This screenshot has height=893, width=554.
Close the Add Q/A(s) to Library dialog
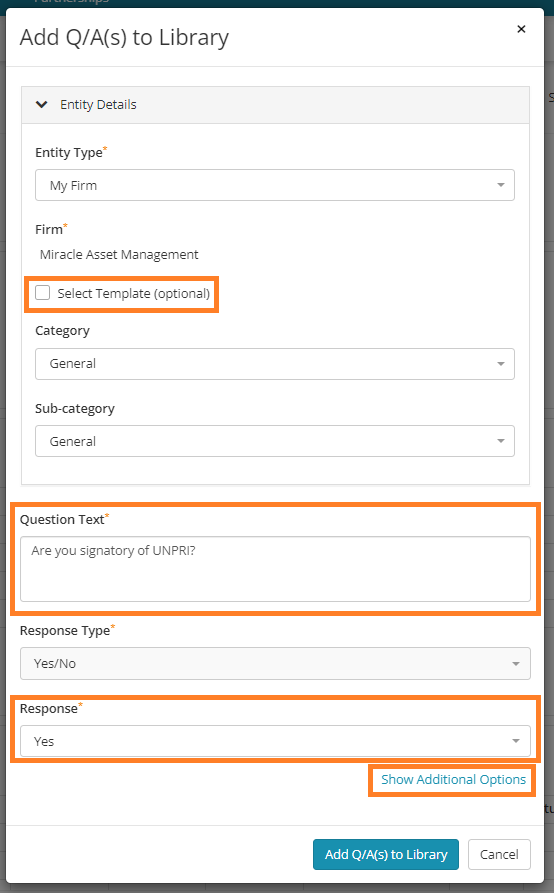[521, 29]
